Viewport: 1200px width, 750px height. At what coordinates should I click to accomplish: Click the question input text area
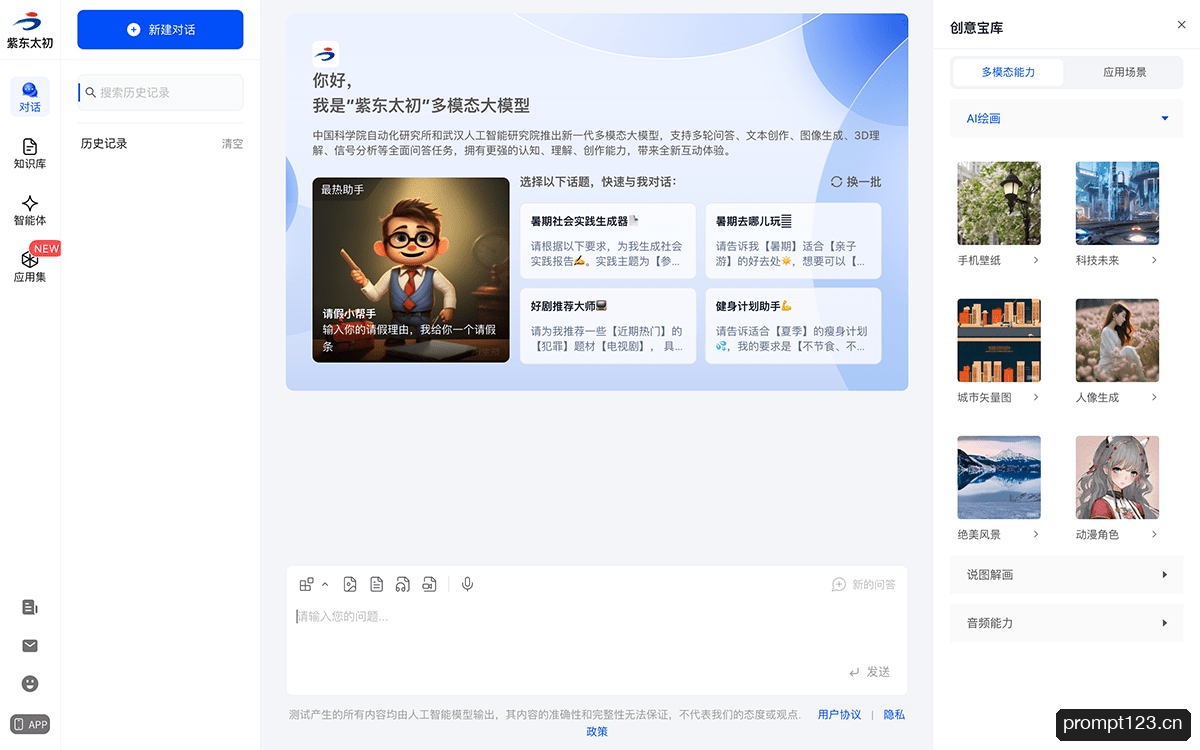(x=597, y=630)
